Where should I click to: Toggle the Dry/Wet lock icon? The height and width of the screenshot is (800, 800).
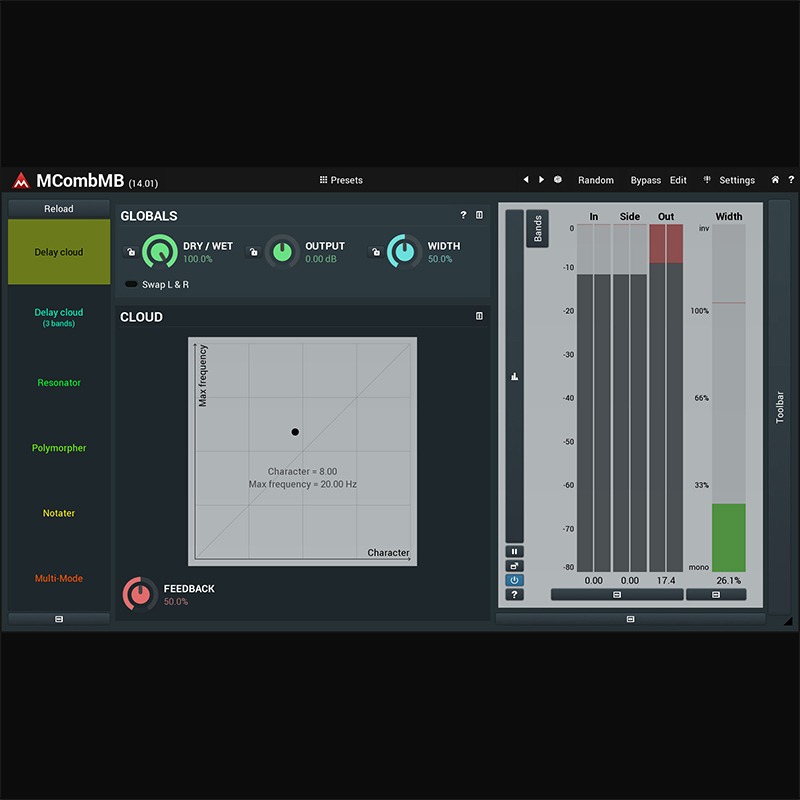point(131,252)
